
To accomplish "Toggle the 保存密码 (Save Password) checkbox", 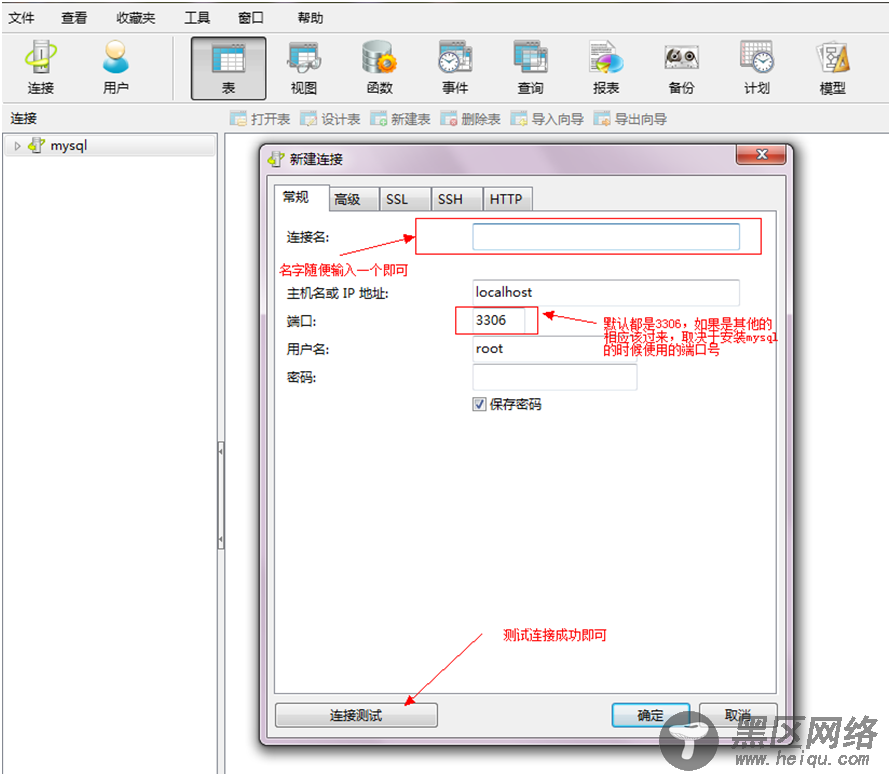I will click(x=479, y=404).
